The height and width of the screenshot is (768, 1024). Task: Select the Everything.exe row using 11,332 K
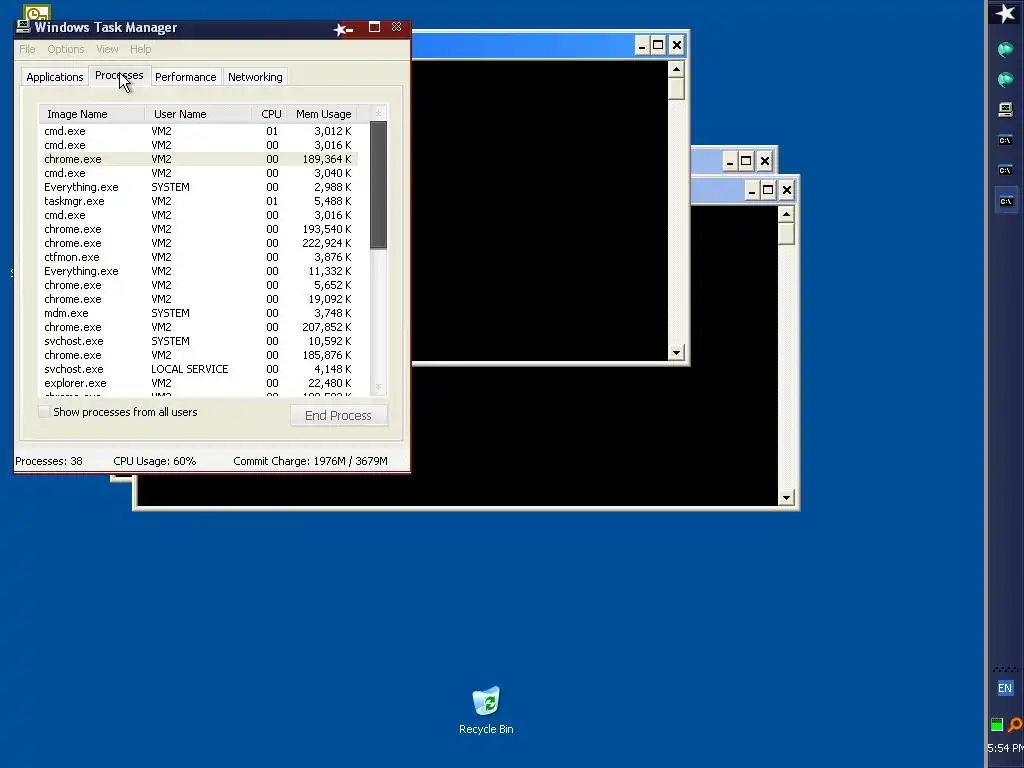[199, 271]
